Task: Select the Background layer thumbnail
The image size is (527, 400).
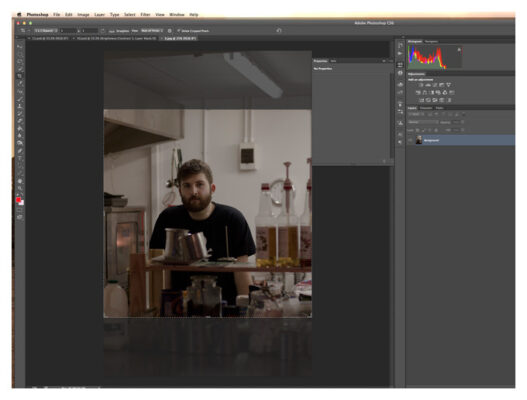Action: (419, 140)
